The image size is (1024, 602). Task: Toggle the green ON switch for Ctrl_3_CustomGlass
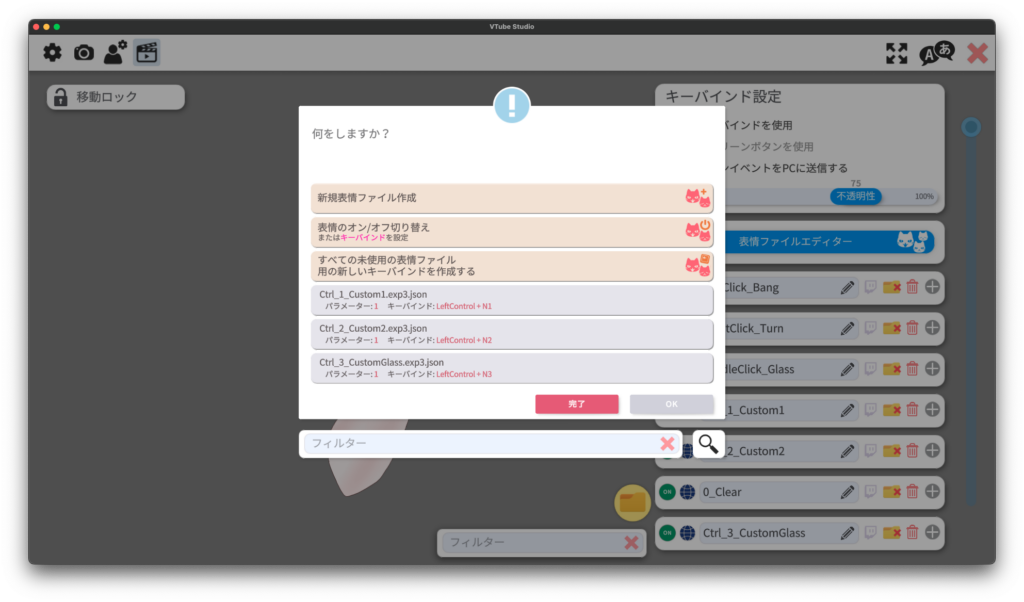pos(667,533)
